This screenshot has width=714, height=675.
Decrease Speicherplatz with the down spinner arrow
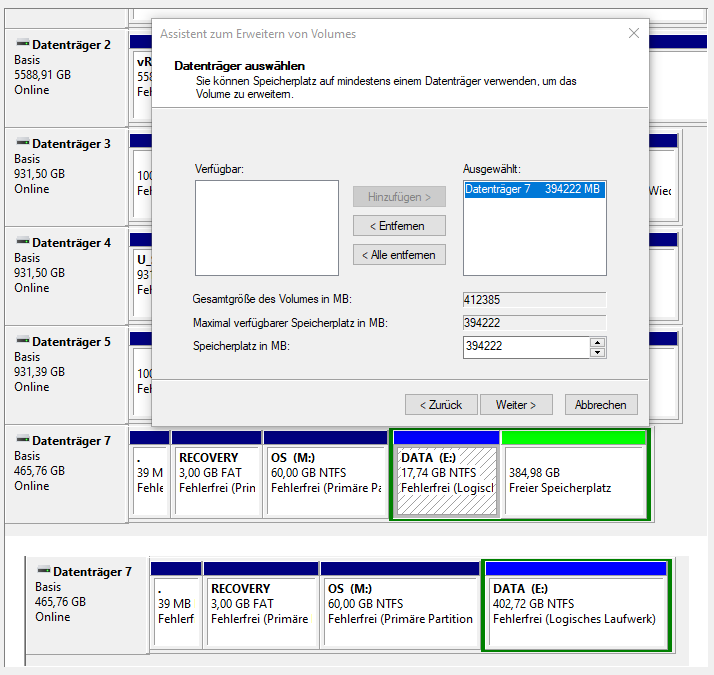click(x=597, y=353)
